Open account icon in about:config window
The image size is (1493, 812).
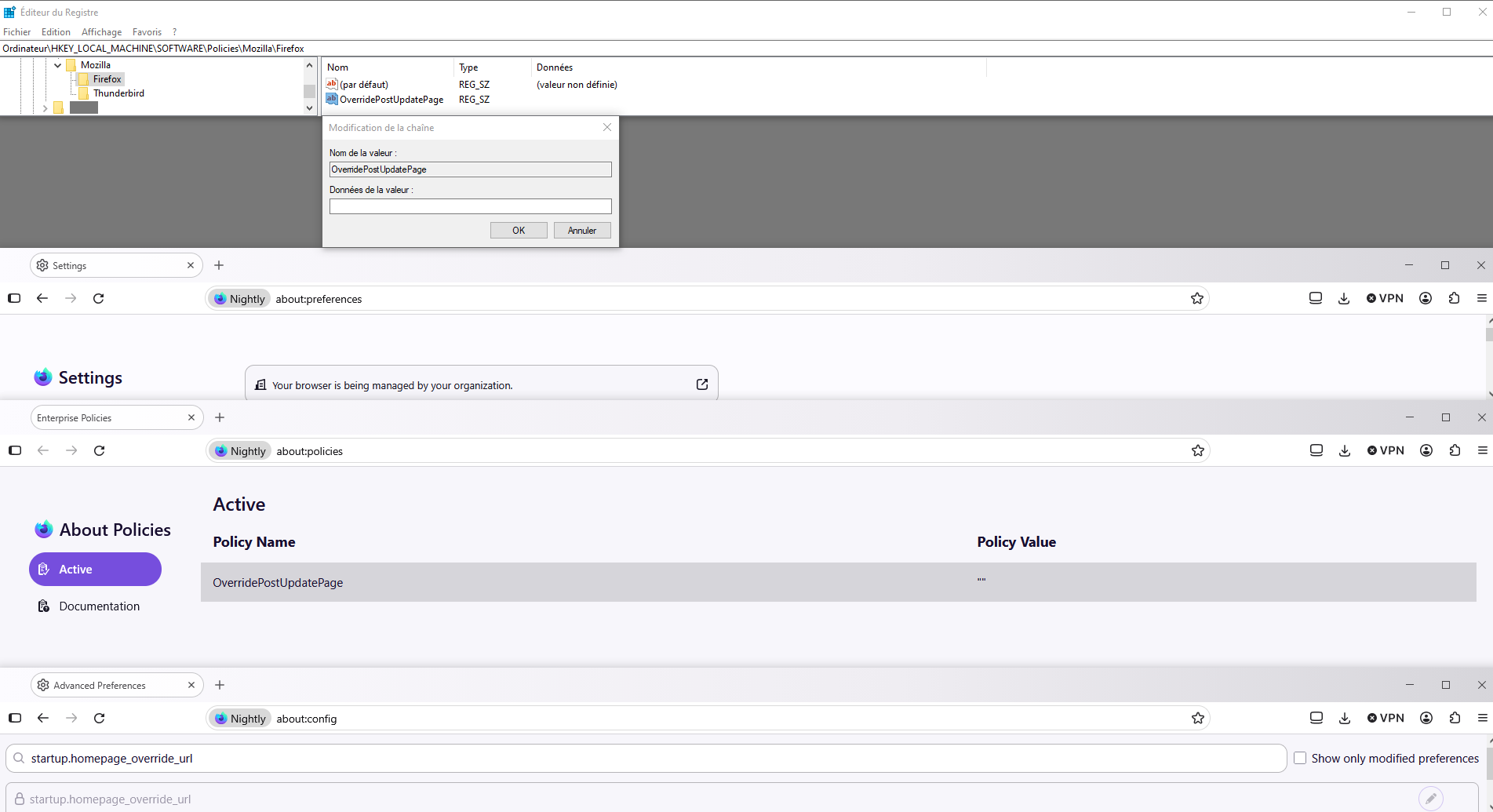tap(1426, 718)
